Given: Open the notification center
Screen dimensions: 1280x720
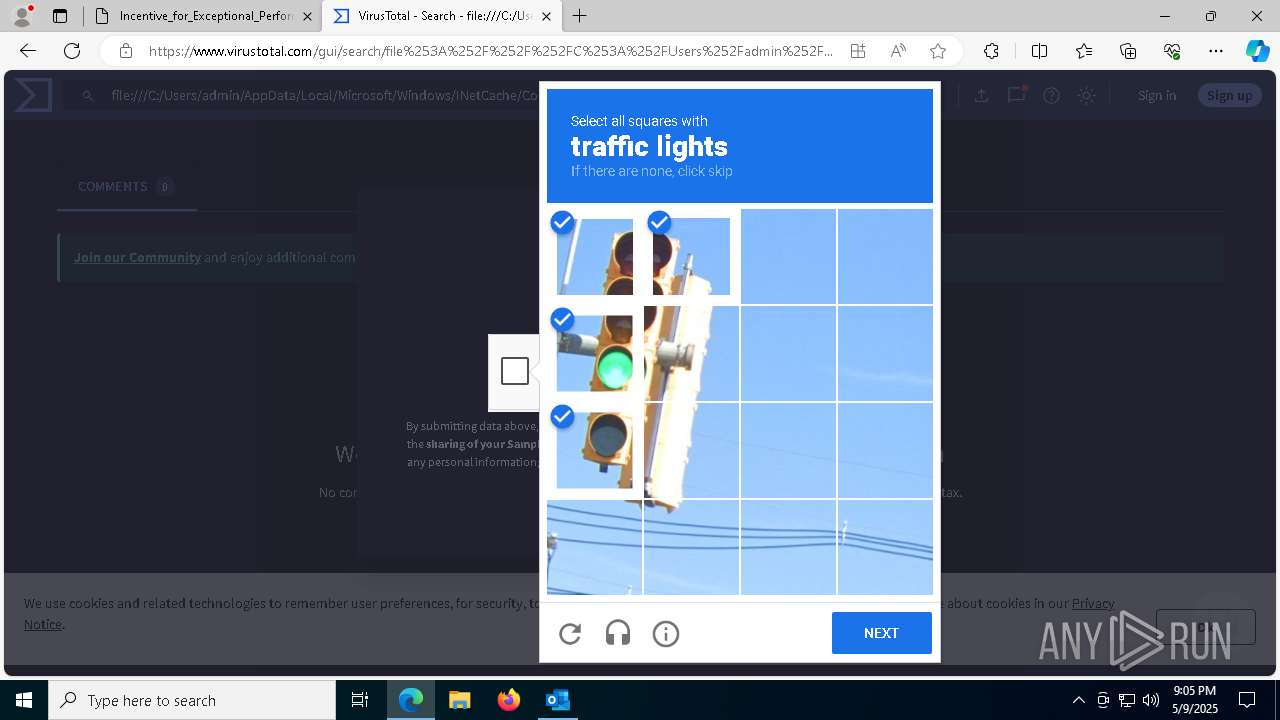Looking at the screenshot, I should [1247, 700].
